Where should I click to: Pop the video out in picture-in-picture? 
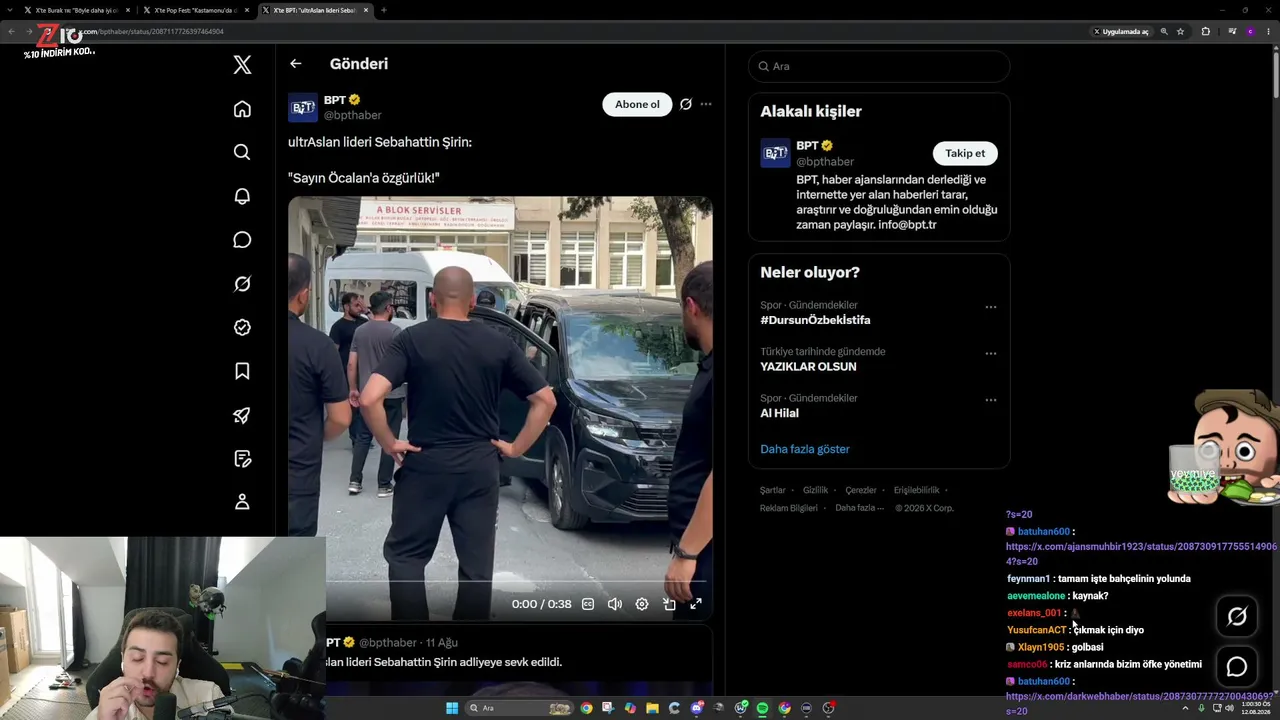(669, 604)
